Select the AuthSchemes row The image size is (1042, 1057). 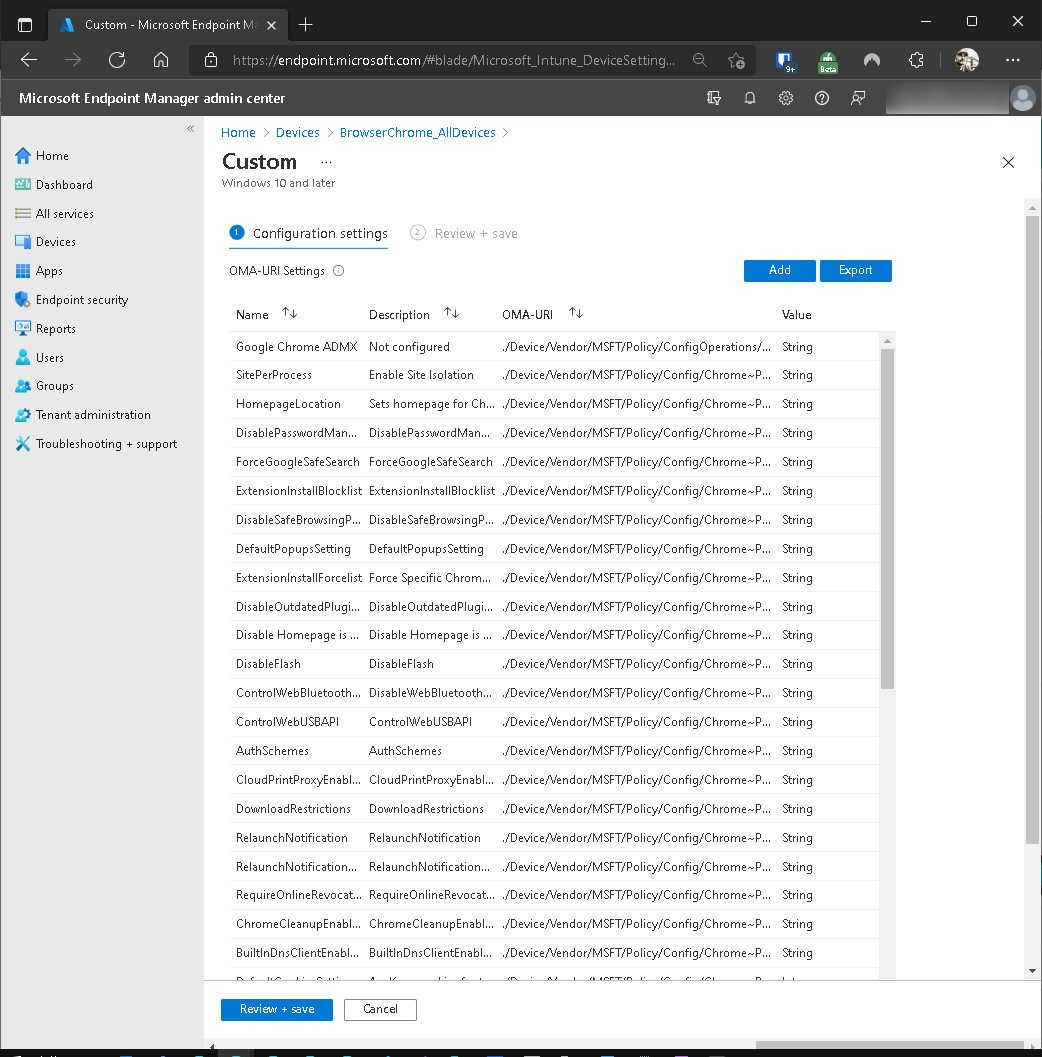[554, 751]
